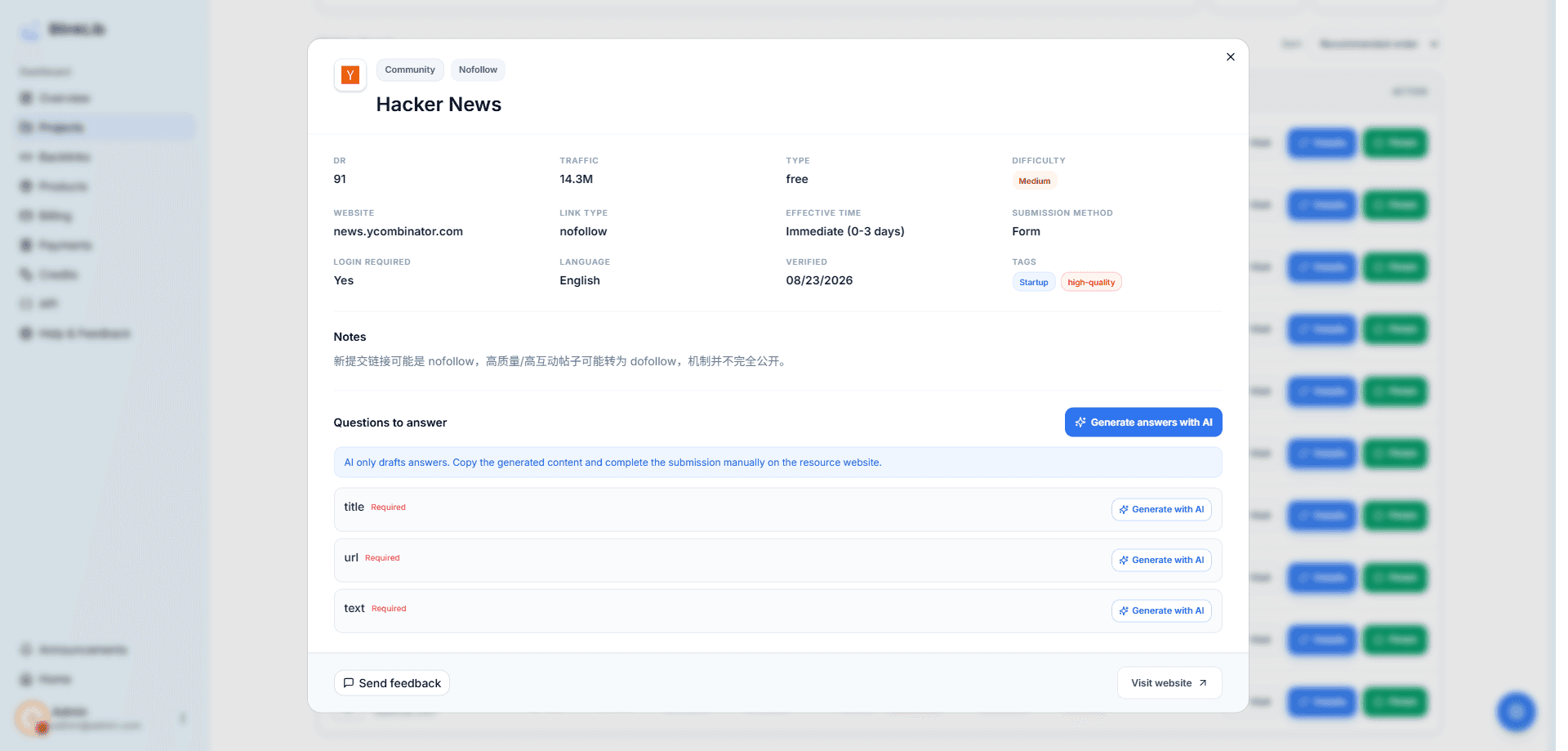This screenshot has height=751, width=1568.
Task: Select the traffic value 14.3M
Action: click(577, 180)
